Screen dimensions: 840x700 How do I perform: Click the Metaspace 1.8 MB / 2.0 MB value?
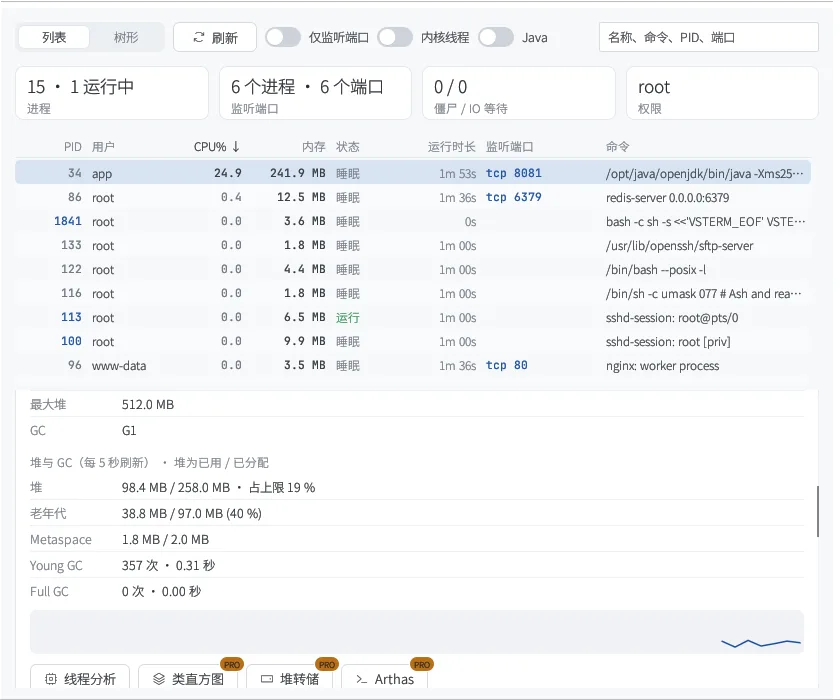165,539
